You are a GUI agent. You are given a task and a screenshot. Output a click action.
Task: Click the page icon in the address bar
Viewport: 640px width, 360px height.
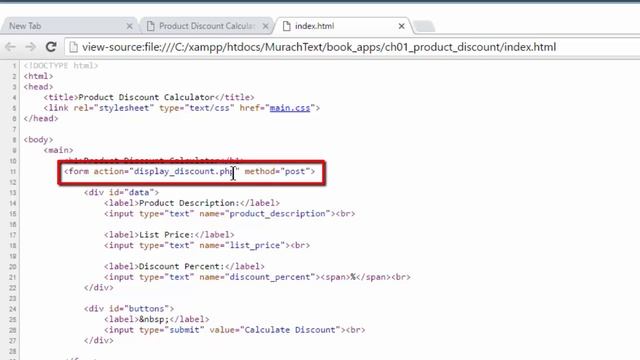click(73, 47)
